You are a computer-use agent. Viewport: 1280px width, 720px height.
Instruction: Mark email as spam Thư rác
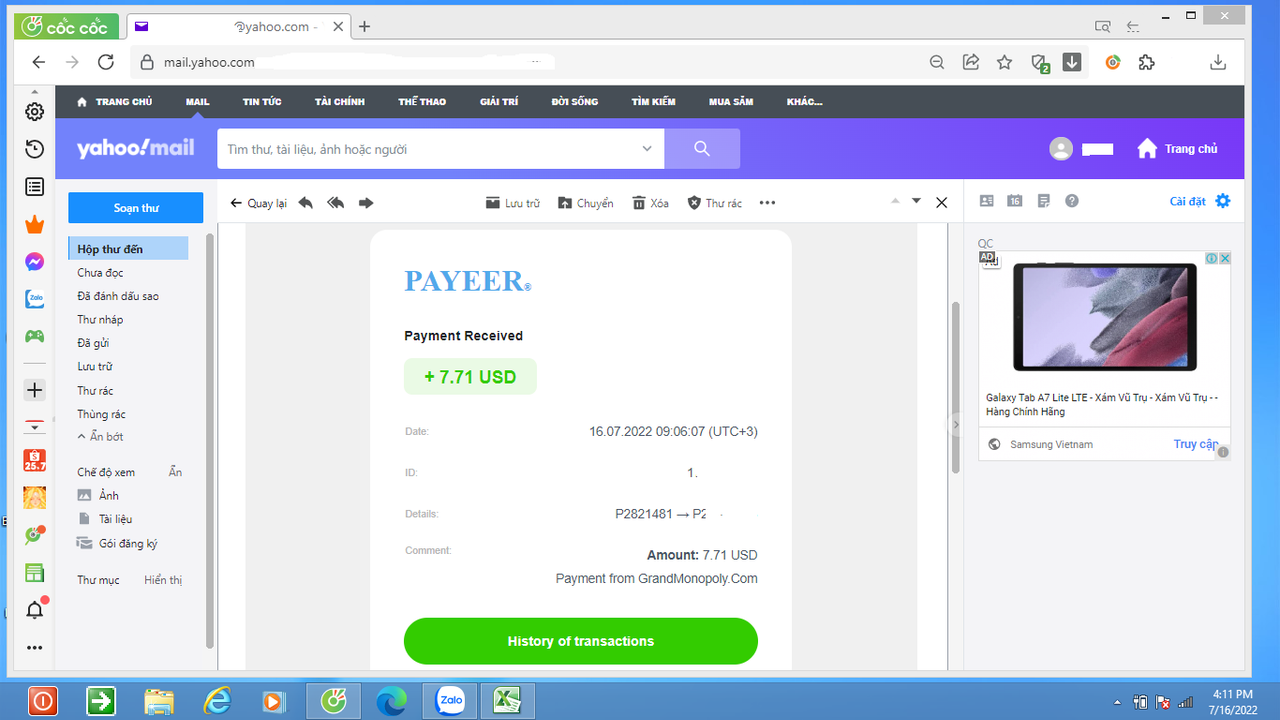pyautogui.click(x=714, y=203)
